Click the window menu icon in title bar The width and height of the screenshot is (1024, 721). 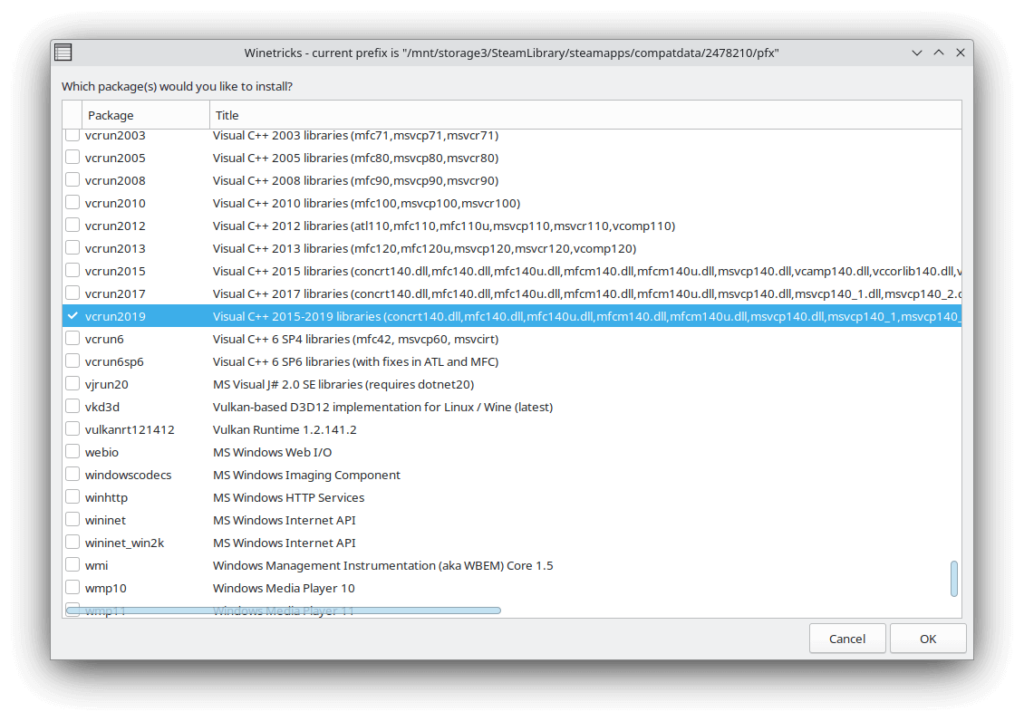tap(63, 52)
